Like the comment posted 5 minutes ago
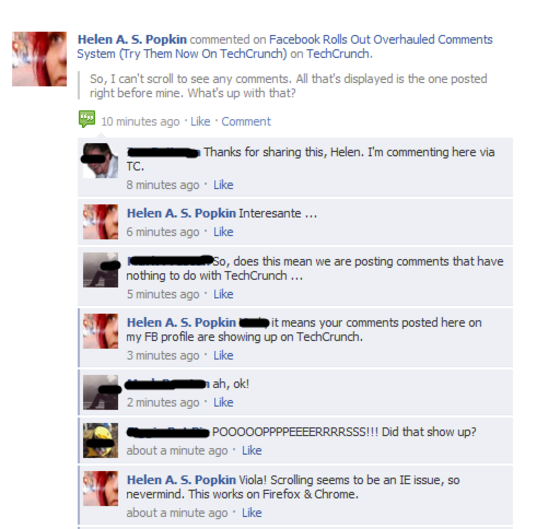 [223, 294]
